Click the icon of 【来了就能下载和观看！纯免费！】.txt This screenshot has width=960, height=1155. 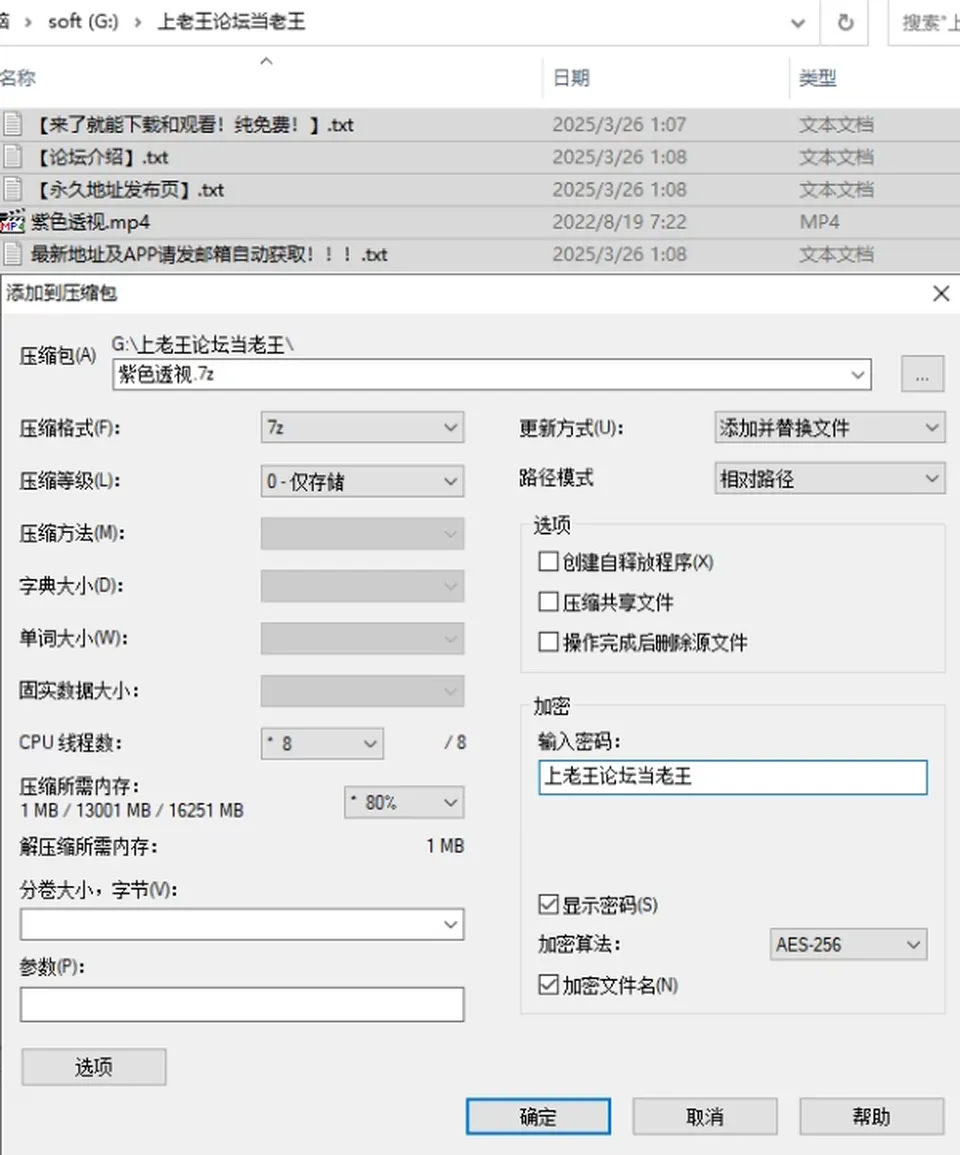pyautogui.click(x=12, y=124)
